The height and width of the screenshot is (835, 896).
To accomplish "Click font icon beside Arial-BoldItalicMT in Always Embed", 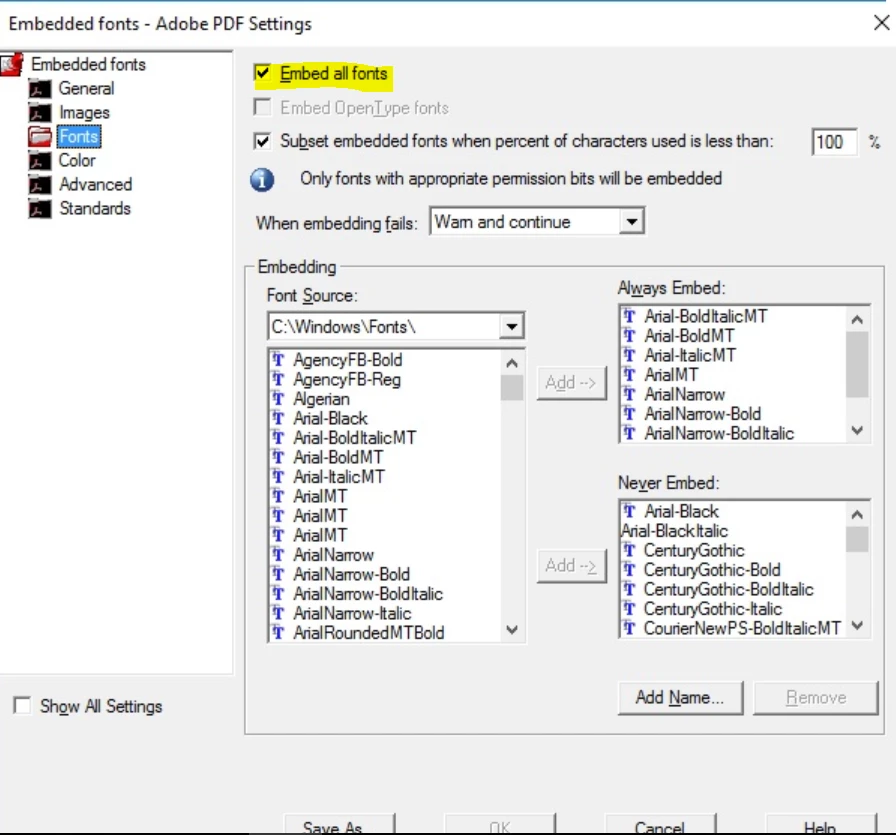I will click(629, 316).
